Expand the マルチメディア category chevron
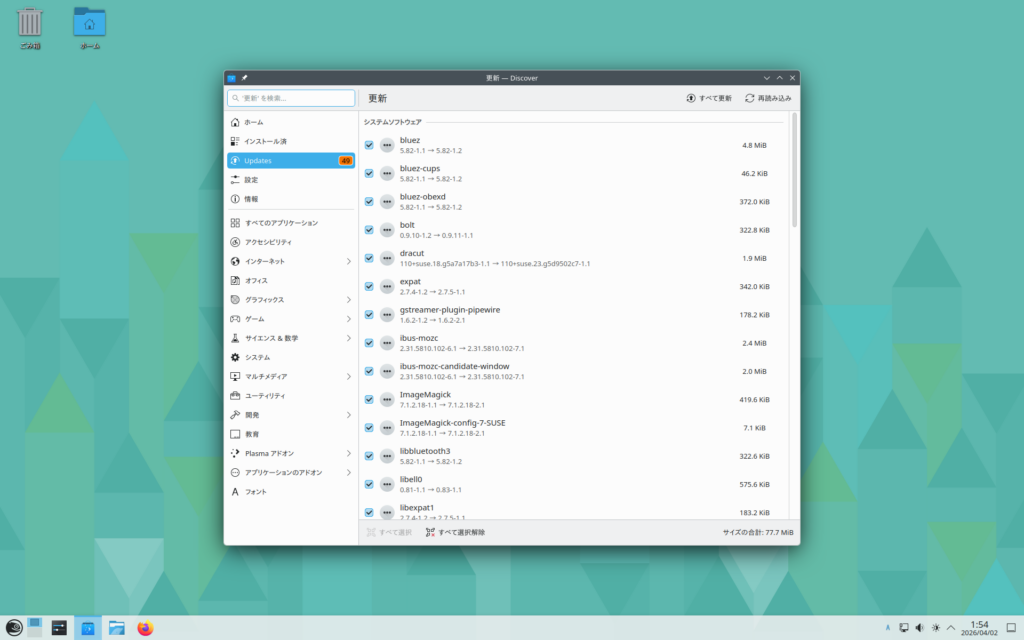The image size is (1024, 640). click(x=348, y=377)
